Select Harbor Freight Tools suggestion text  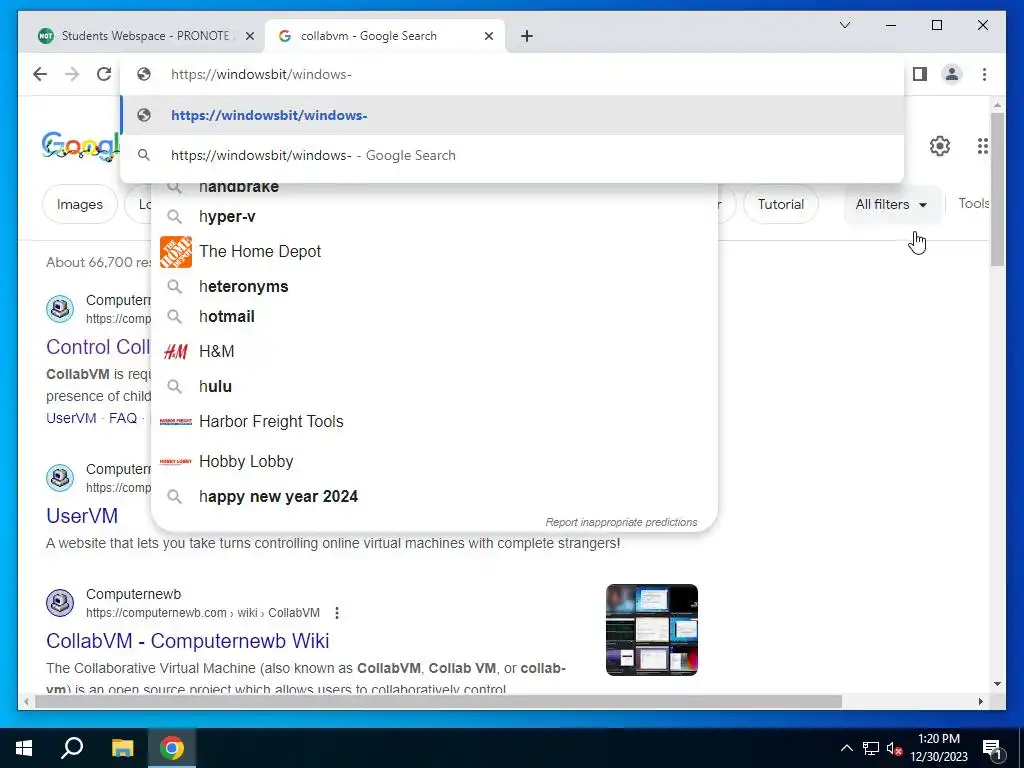pyautogui.click(x=271, y=421)
